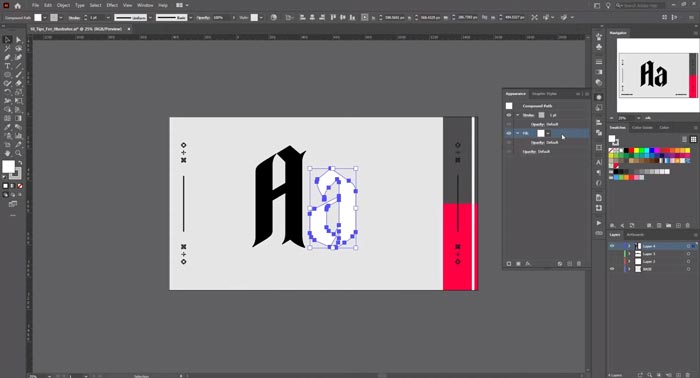Switch Swatches panel to thumbnail view
The width and height of the screenshot is (700, 378).
(693, 139)
